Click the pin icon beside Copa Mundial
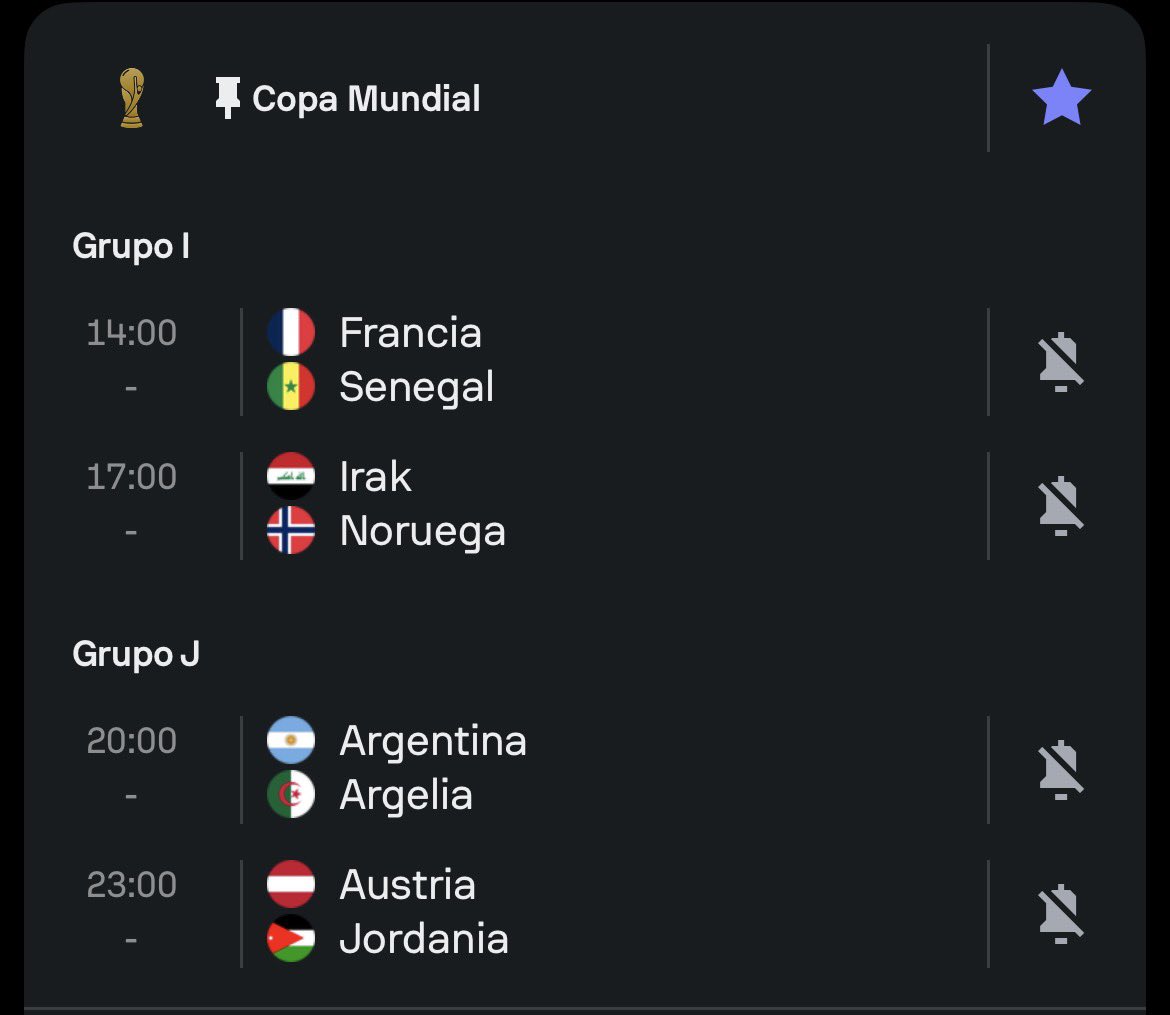Image resolution: width=1170 pixels, height=1015 pixels. click(228, 98)
